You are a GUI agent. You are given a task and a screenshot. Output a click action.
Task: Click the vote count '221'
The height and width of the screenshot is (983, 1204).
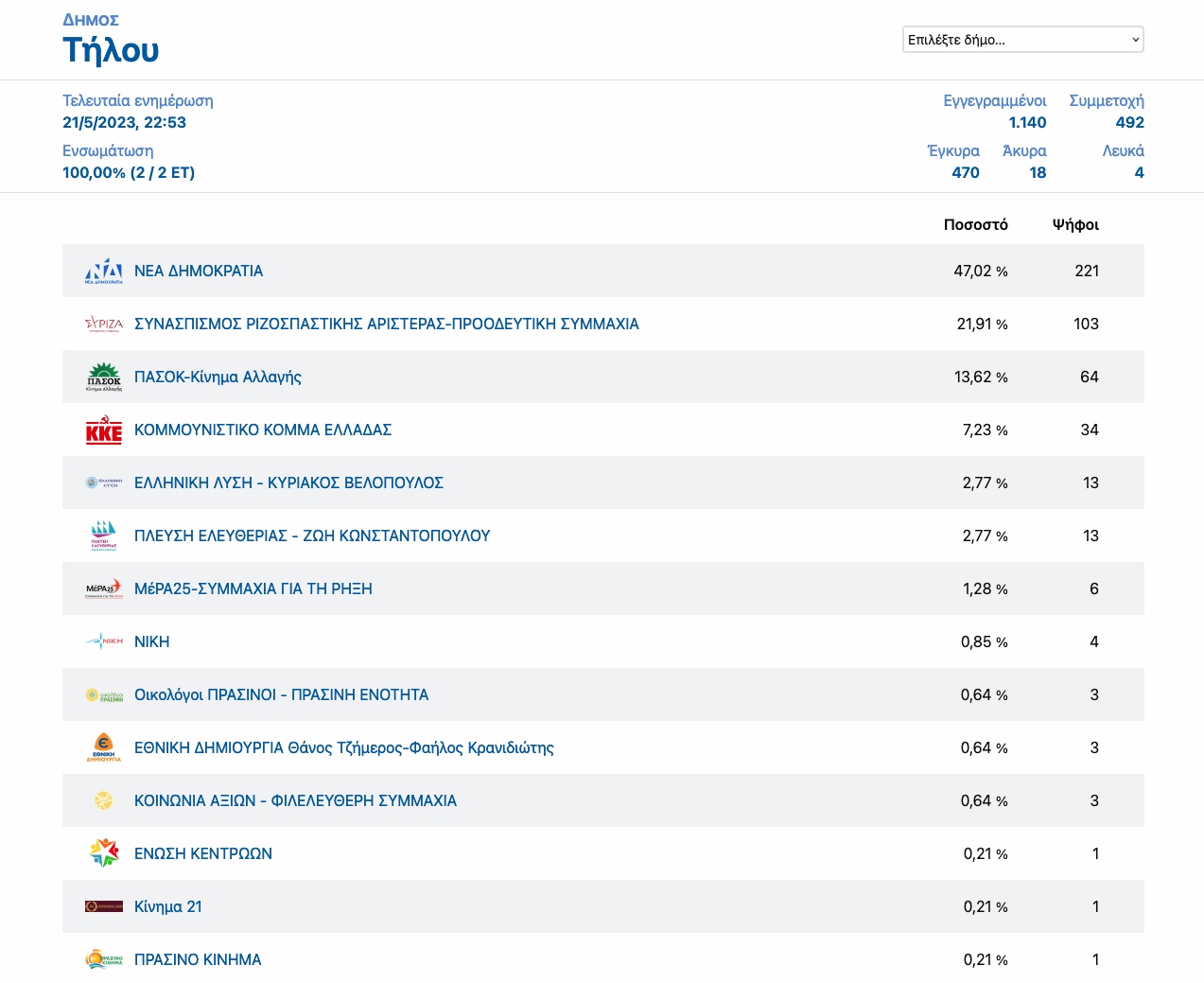[1087, 271]
